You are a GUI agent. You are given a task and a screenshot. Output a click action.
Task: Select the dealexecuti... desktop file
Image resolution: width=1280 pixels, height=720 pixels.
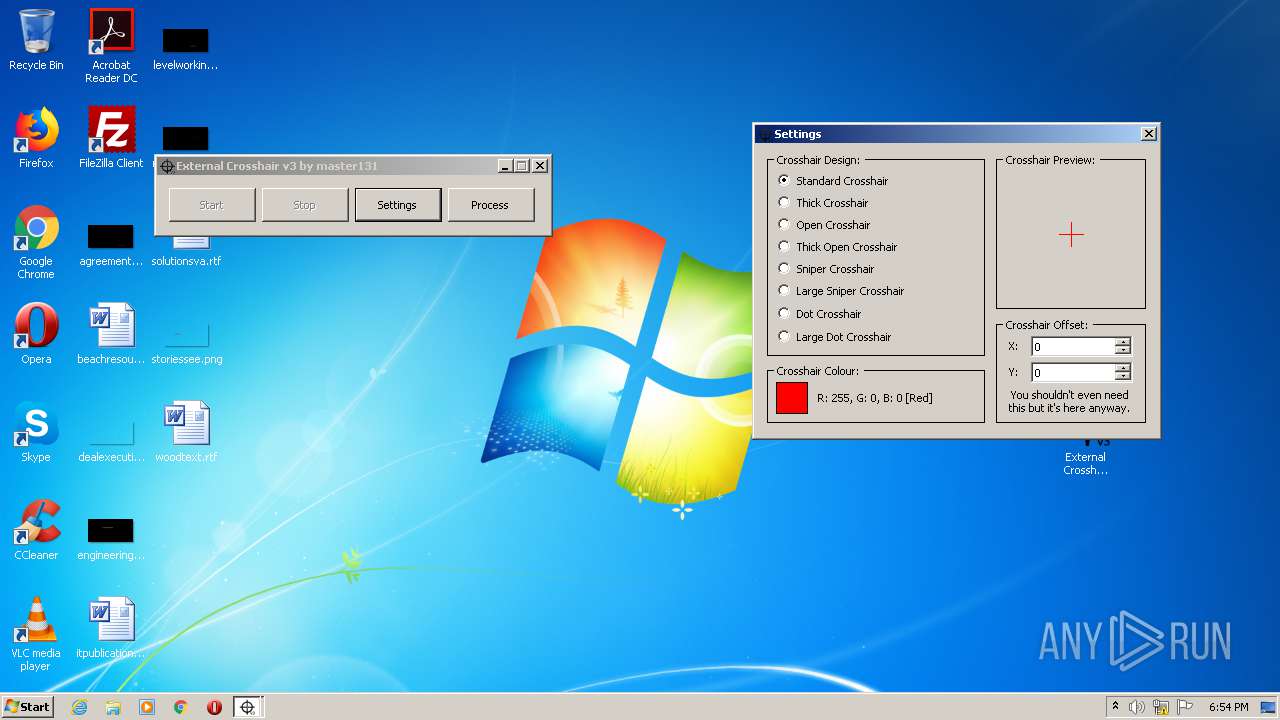111,441
